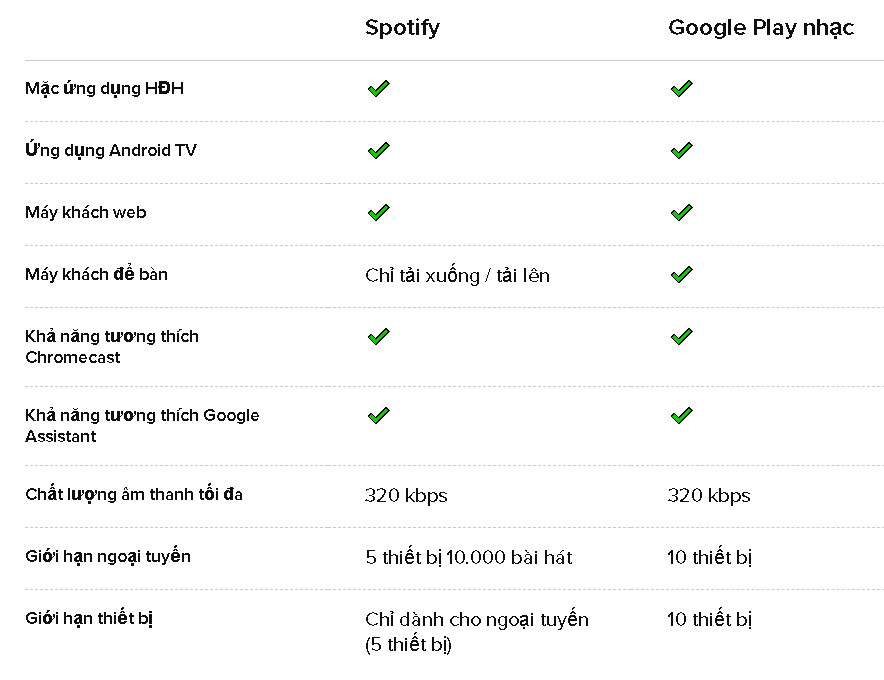Click the Google Play nhạc column header

click(760, 27)
